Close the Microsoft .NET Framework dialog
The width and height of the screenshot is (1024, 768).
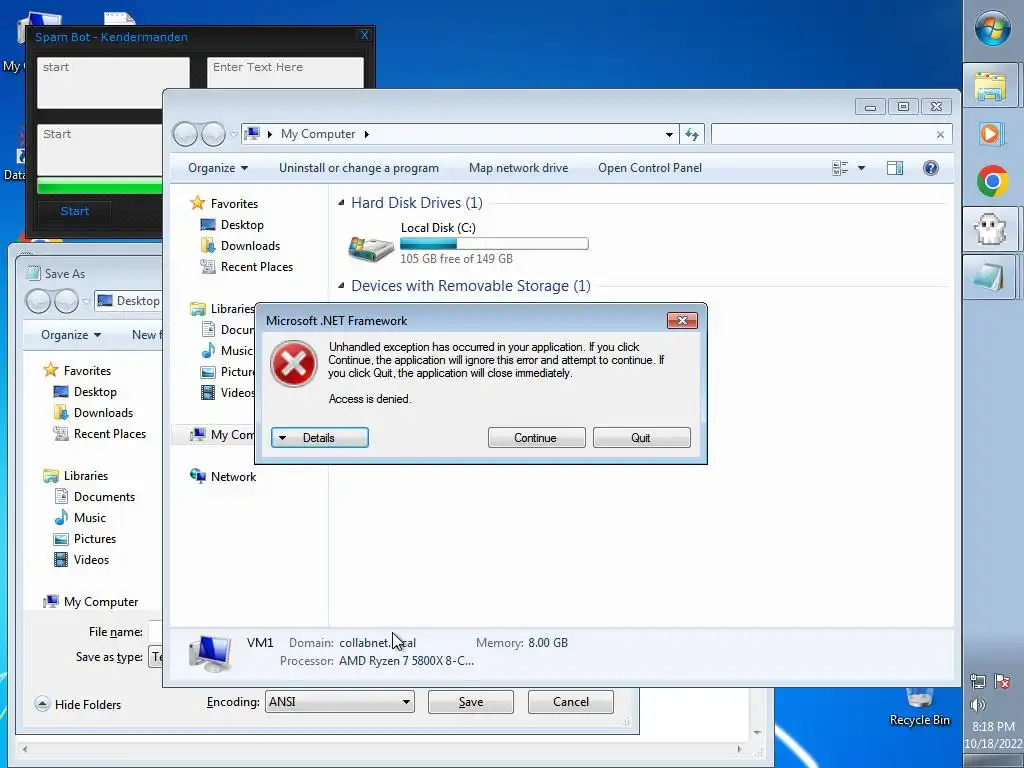[x=682, y=321]
